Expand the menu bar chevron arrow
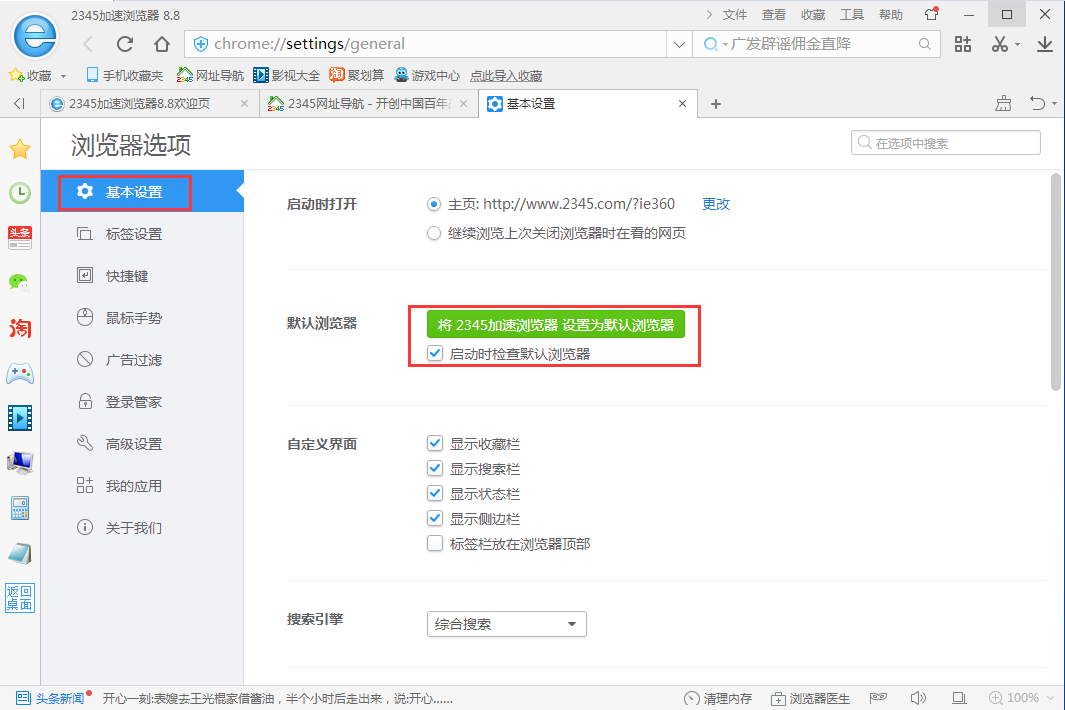This screenshot has width=1065, height=710. pyautogui.click(x=708, y=14)
